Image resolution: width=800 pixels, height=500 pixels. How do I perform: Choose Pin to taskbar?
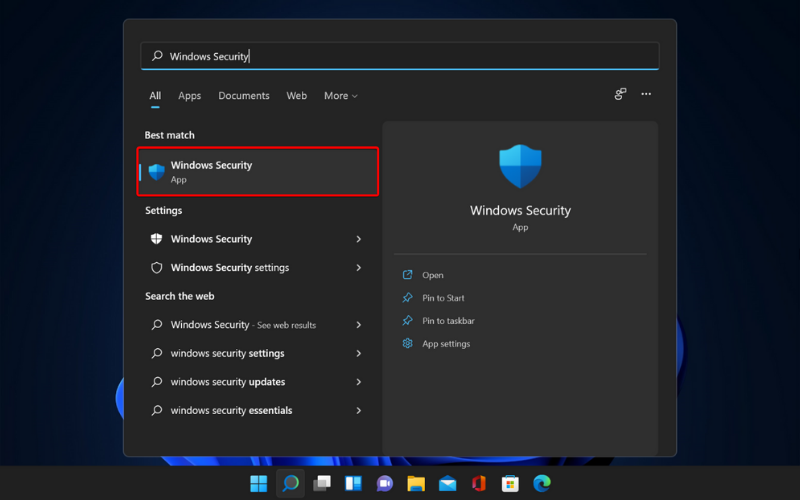tap(448, 321)
